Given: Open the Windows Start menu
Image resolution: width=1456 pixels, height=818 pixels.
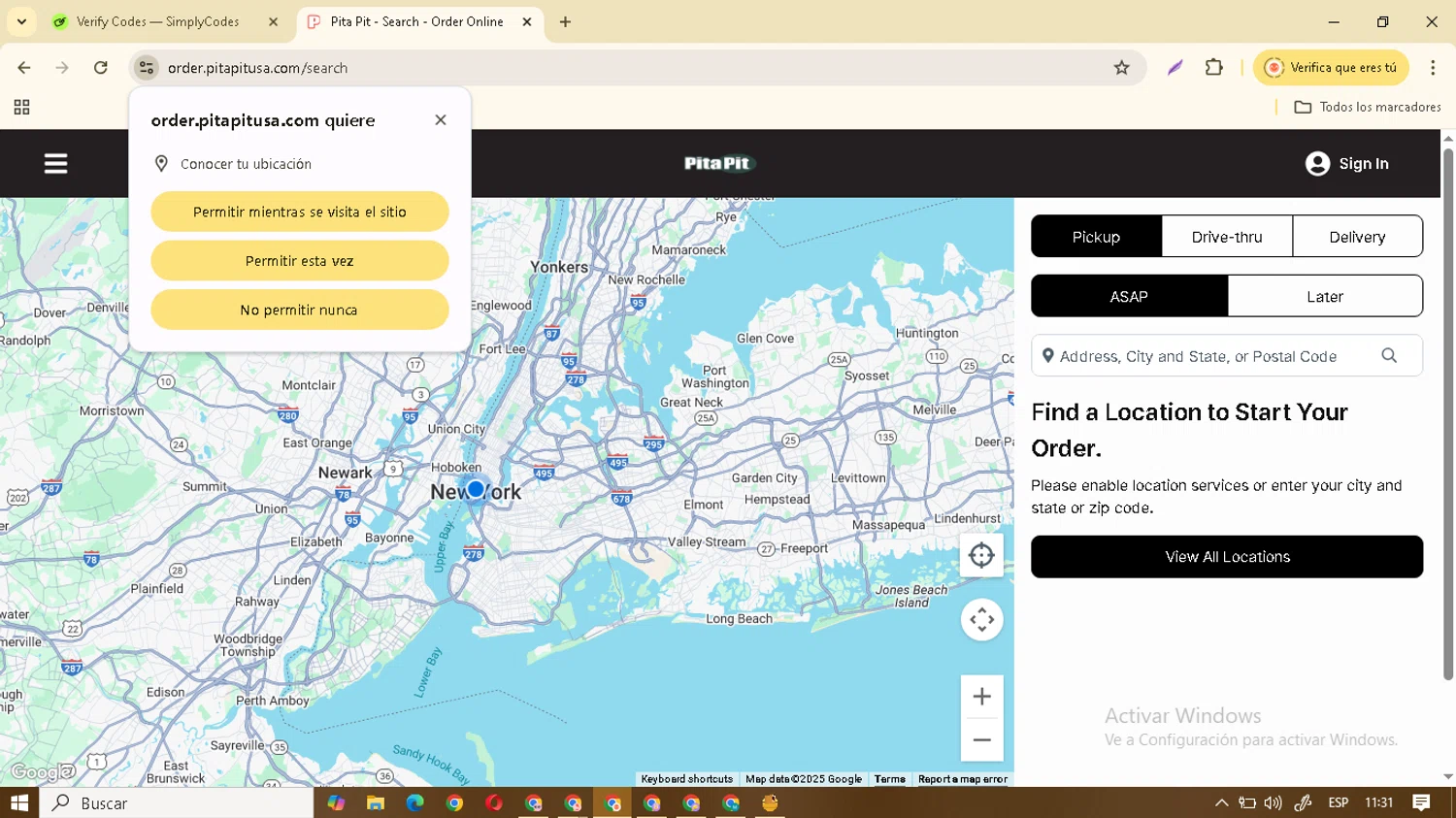Looking at the screenshot, I should [19, 802].
